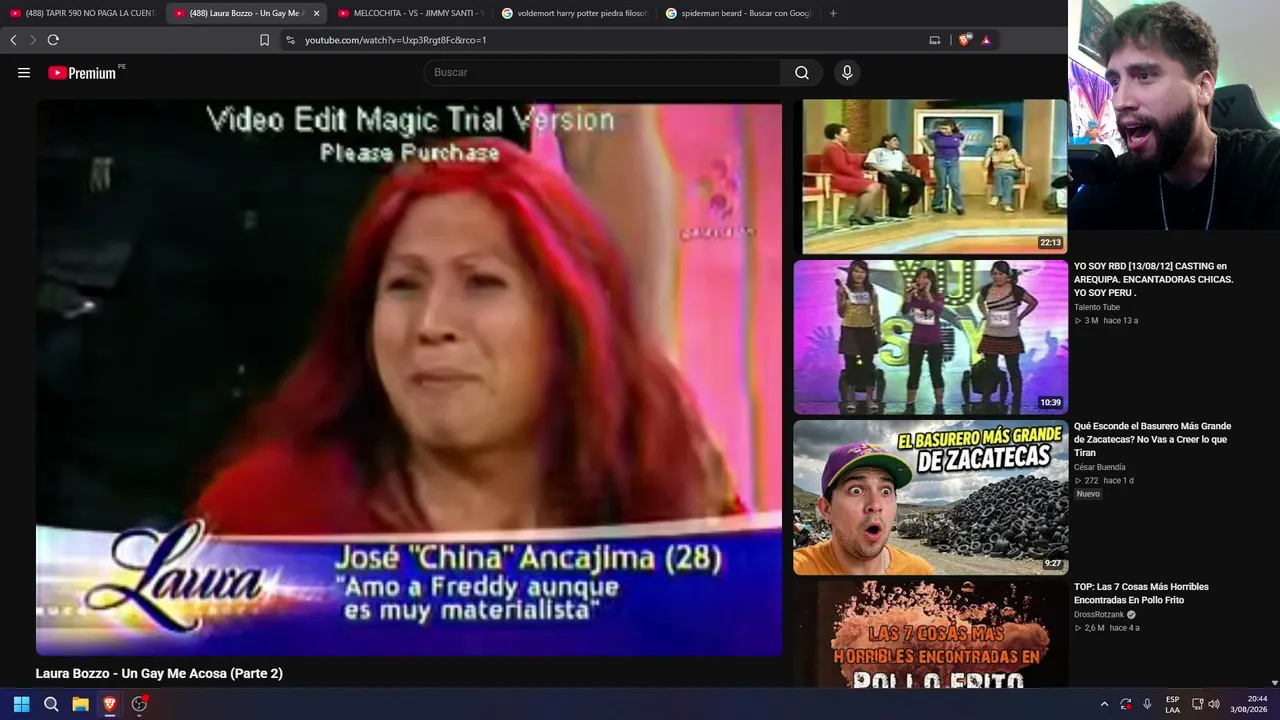Open Brave Rewards triangle icon
This screenshot has height=720, width=1280.
click(x=986, y=40)
